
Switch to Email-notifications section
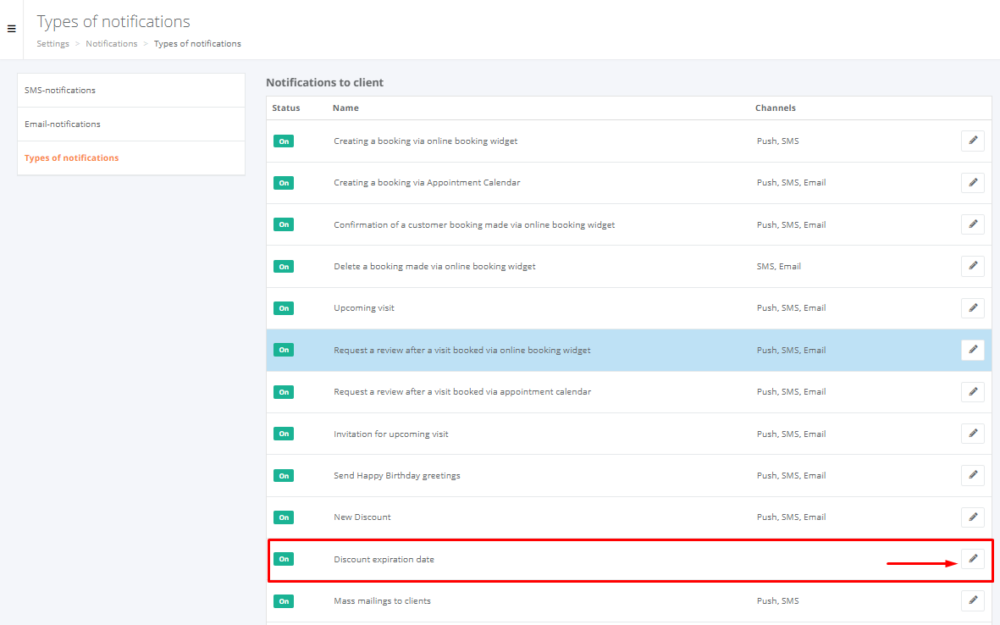coord(62,124)
